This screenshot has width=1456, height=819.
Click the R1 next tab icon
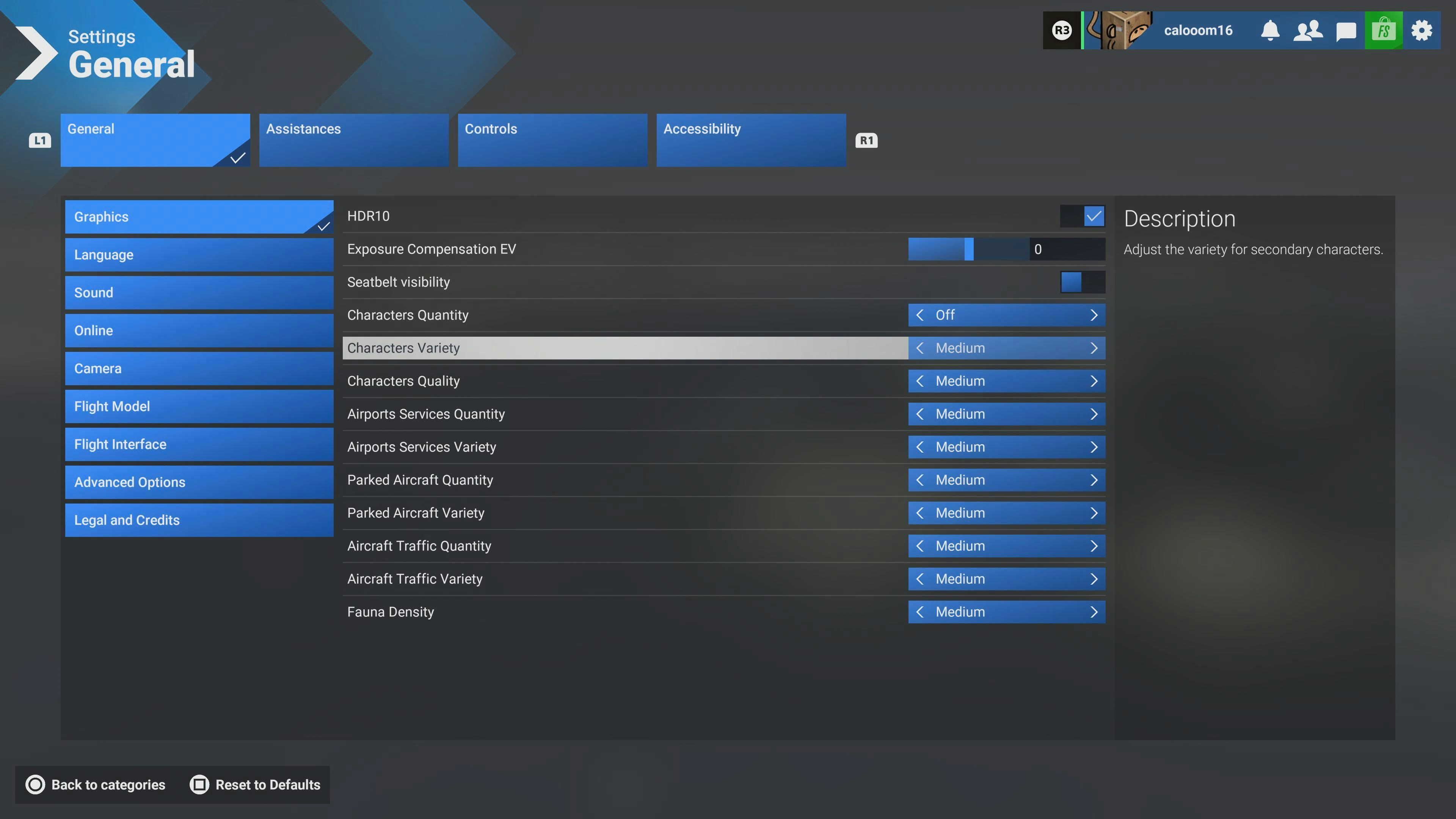click(x=866, y=140)
